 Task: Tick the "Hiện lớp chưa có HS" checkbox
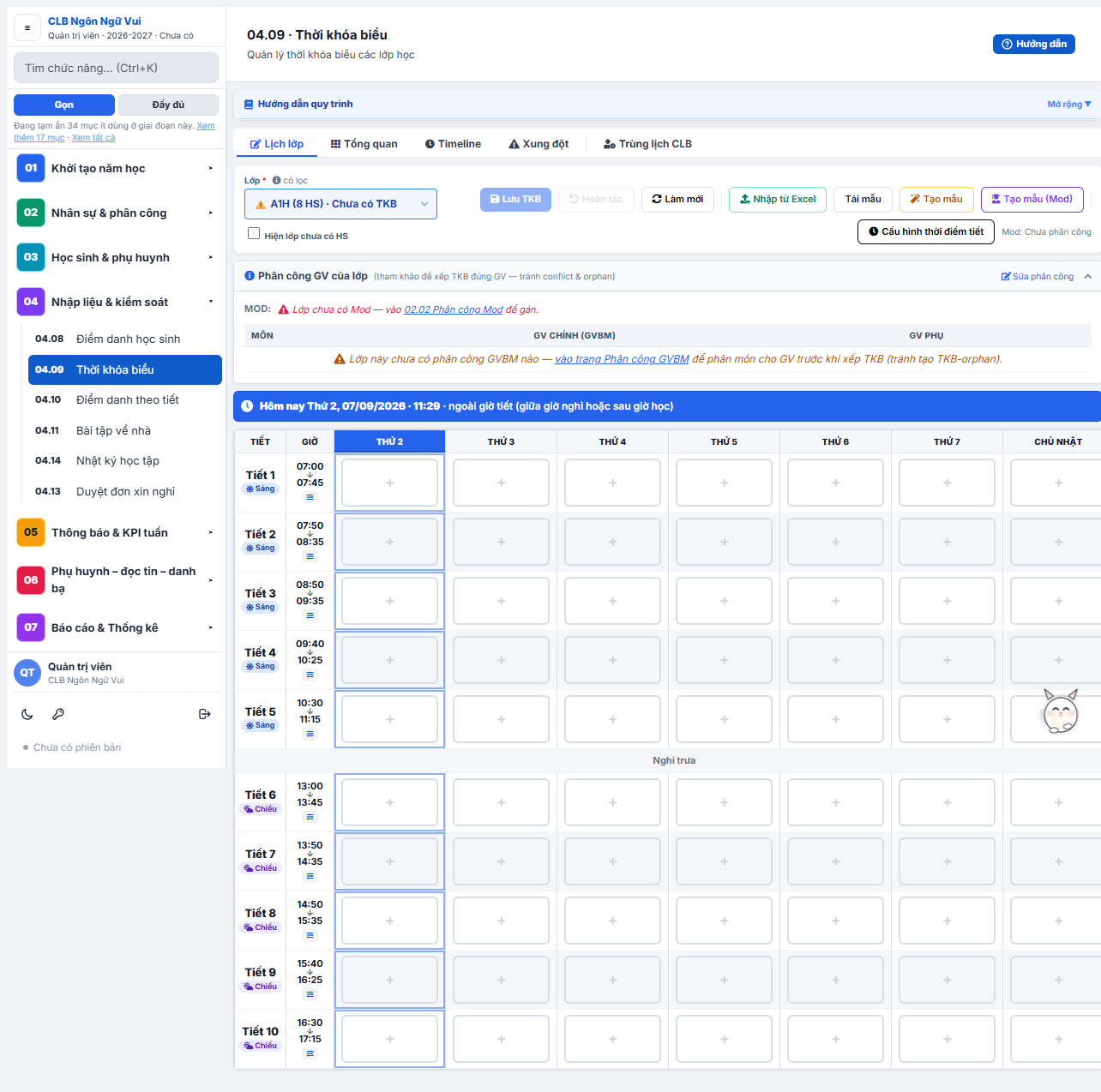[254, 233]
